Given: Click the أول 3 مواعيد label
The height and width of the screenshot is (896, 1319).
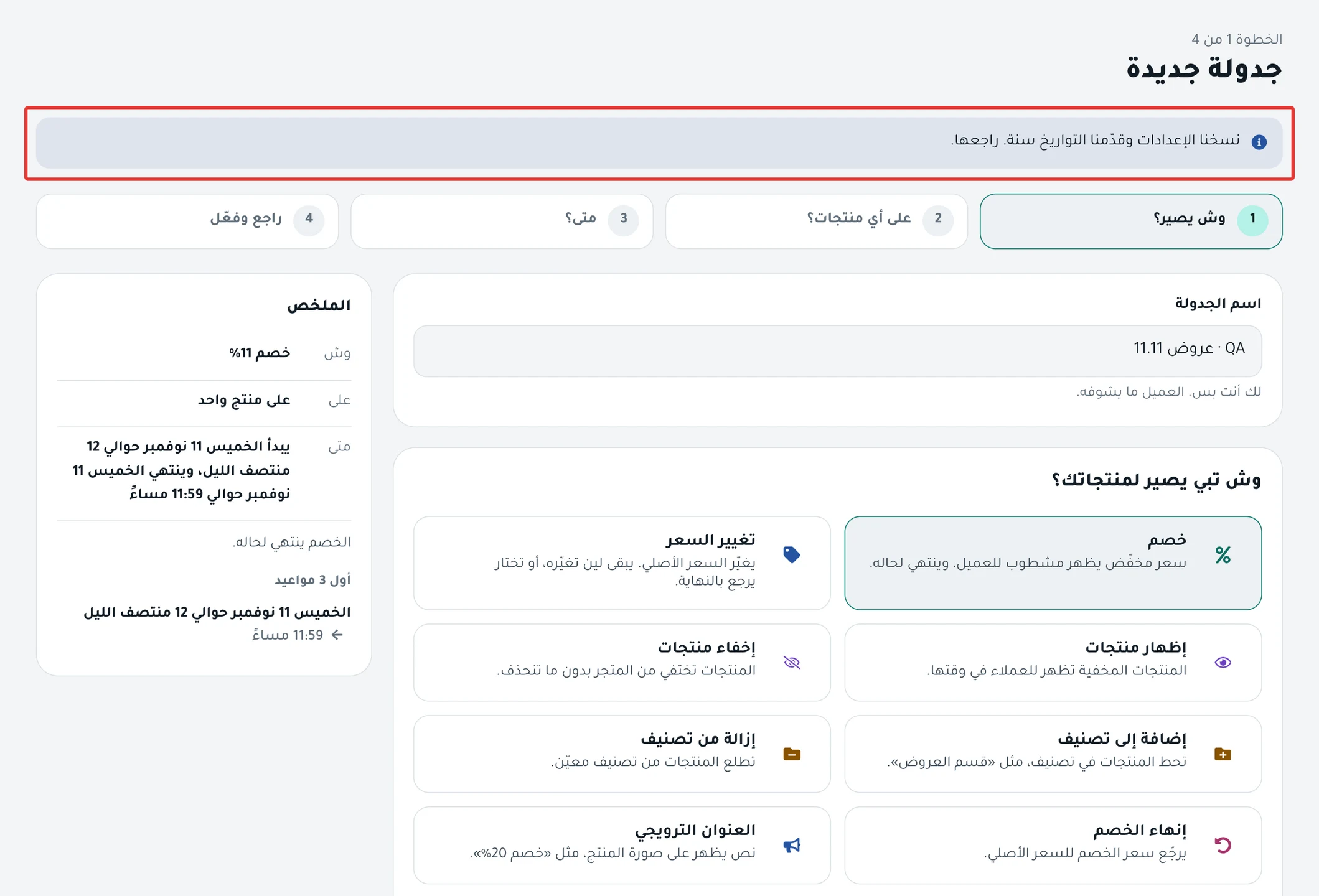Looking at the screenshot, I should pyautogui.click(x=312, y=580).
